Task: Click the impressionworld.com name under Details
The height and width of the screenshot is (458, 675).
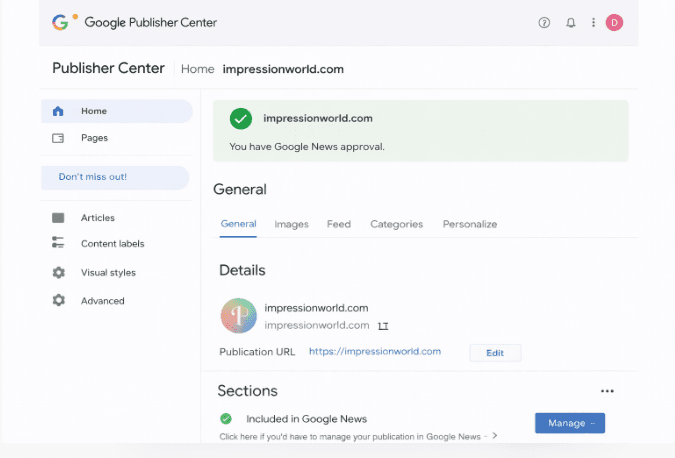Action: (x=316, y=308)
